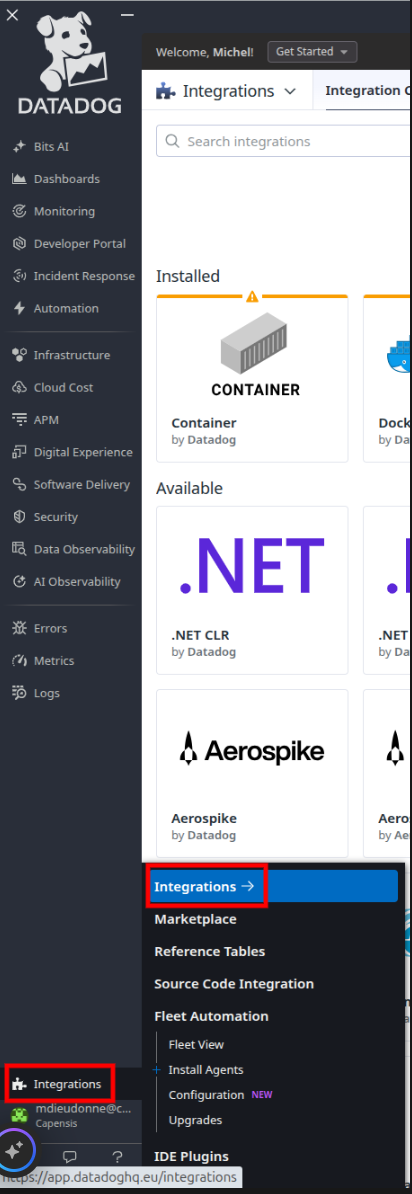
Task: Open the Bits AI sparkle assistant button
Action: [13, 1151]
